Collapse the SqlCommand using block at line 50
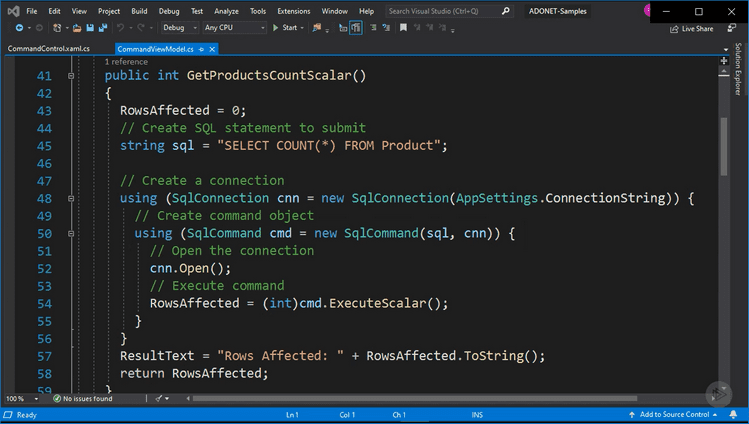The image size is (749, 424). (71, 233)
